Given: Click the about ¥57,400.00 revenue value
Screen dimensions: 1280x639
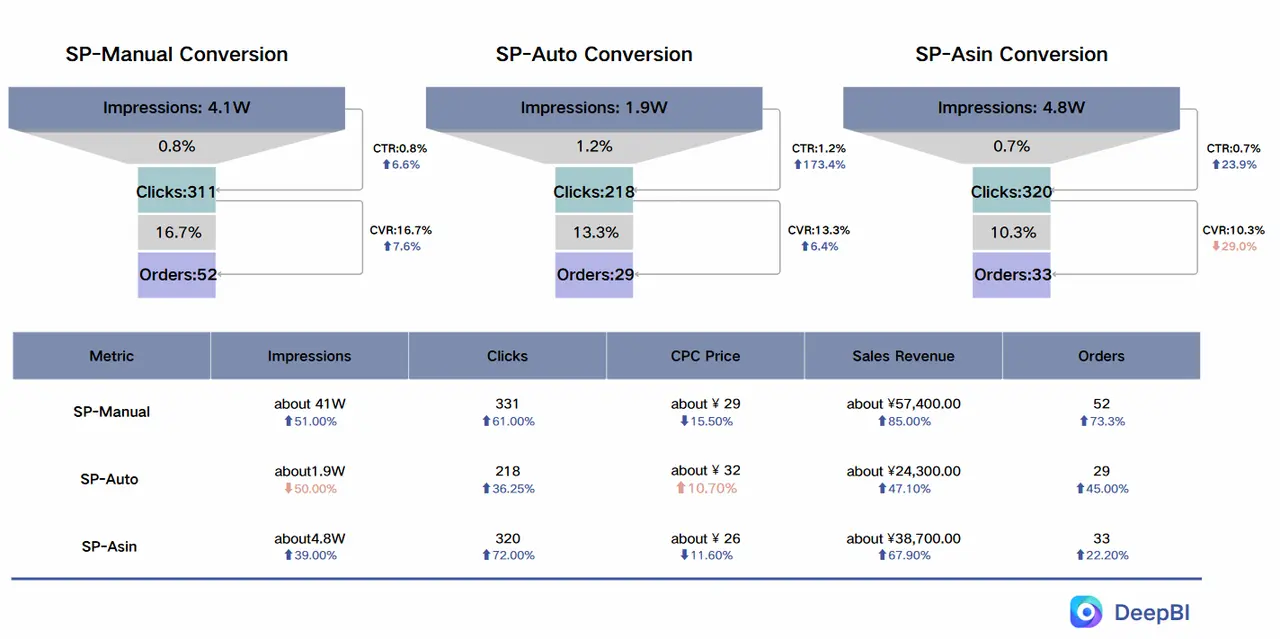Looking at the screenshot, I should pyautogui.click(x=904, y=404).
